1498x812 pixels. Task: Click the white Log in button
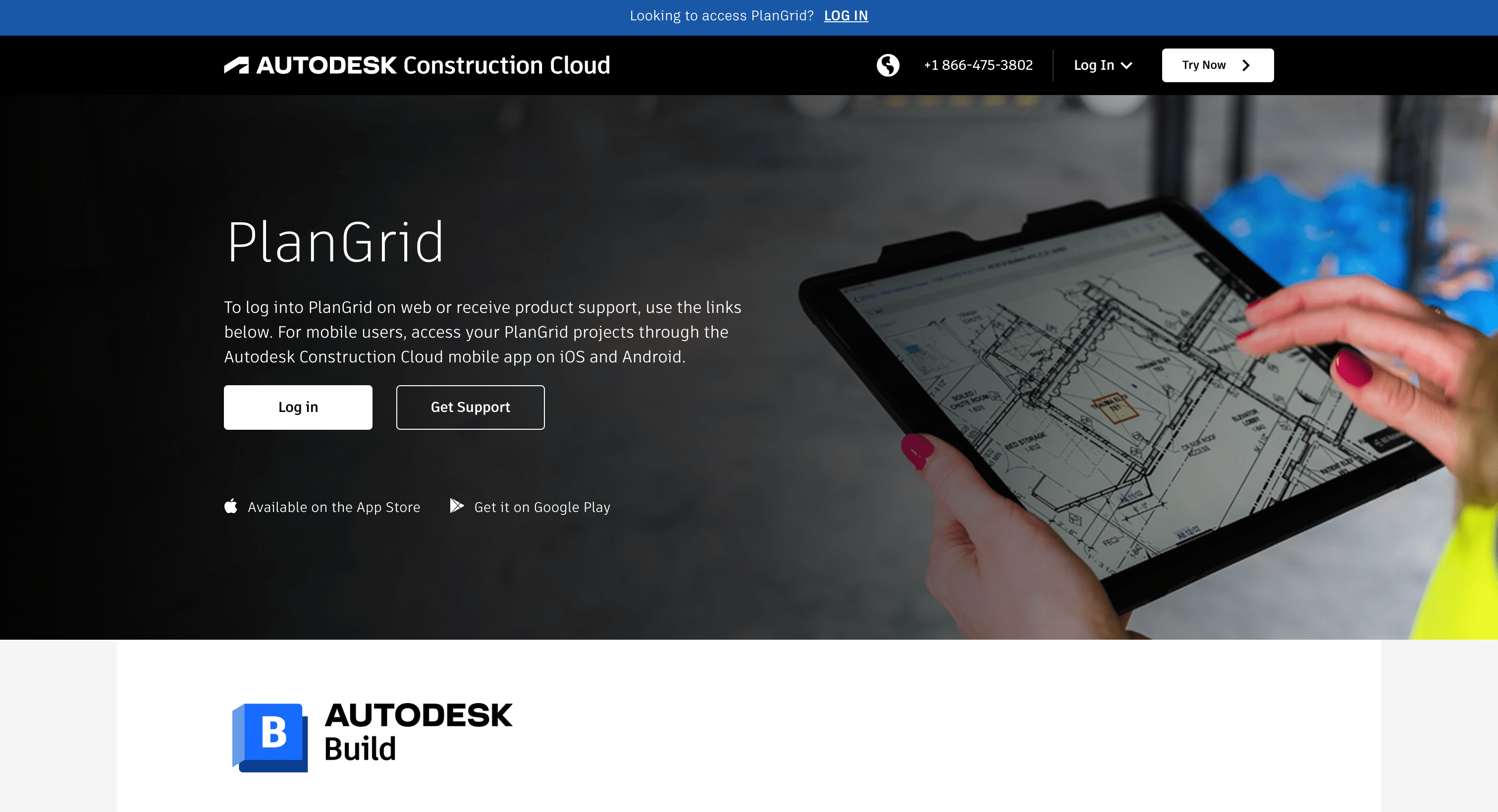[x=298, y=407]
